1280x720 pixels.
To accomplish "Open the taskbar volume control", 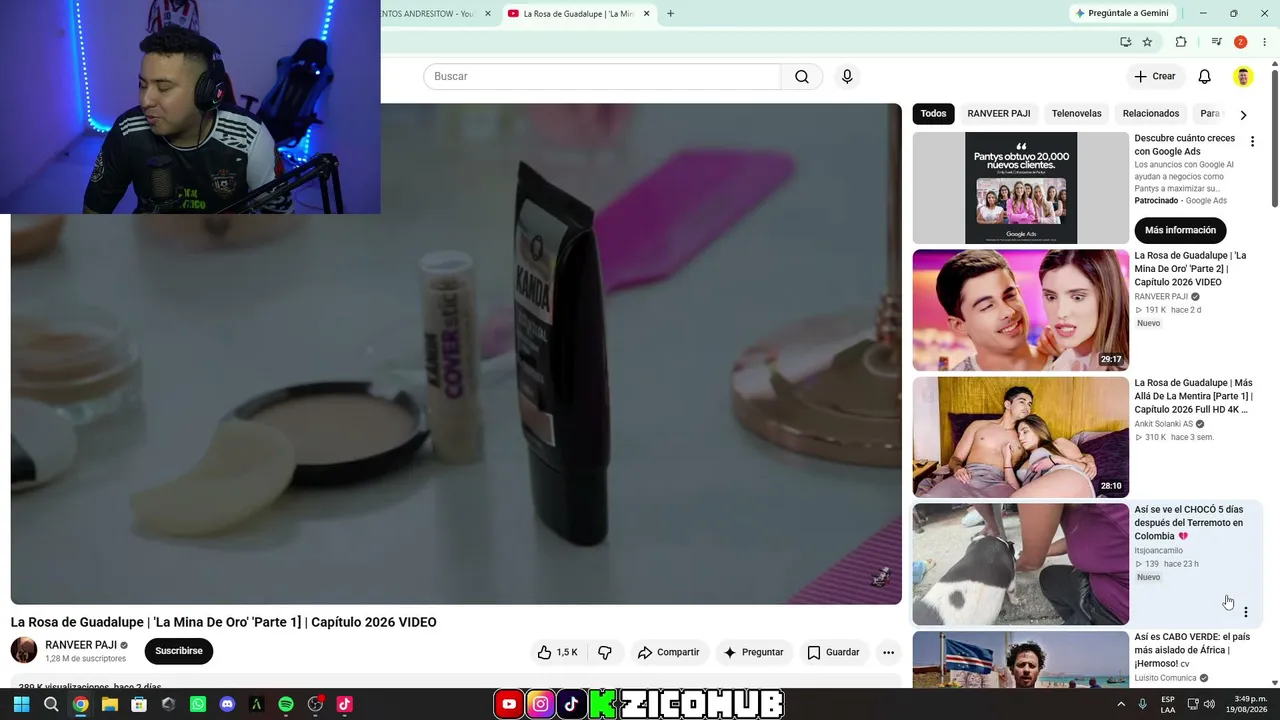I will tap(1209, 704).
